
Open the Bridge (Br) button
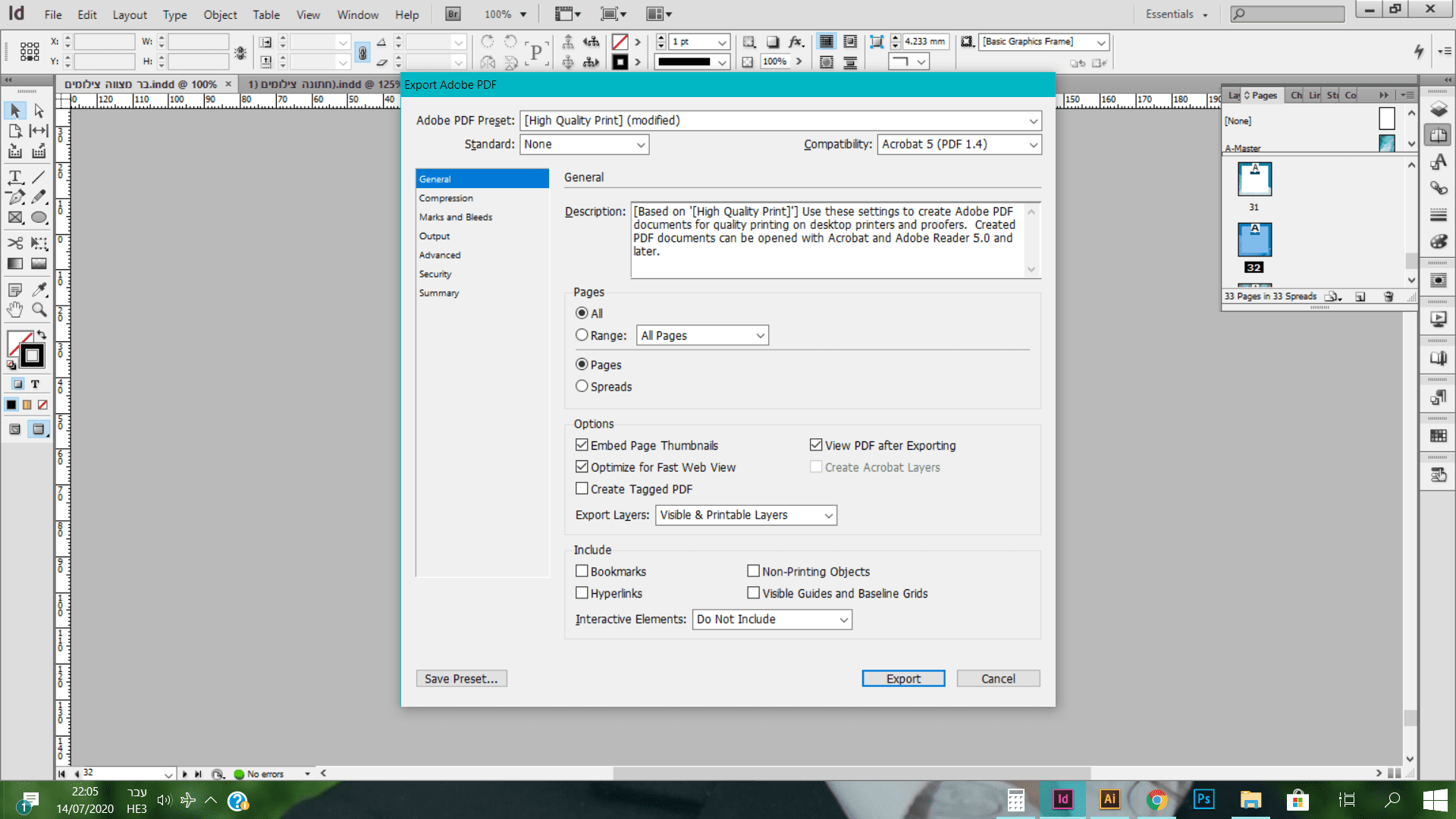(453, 14)
